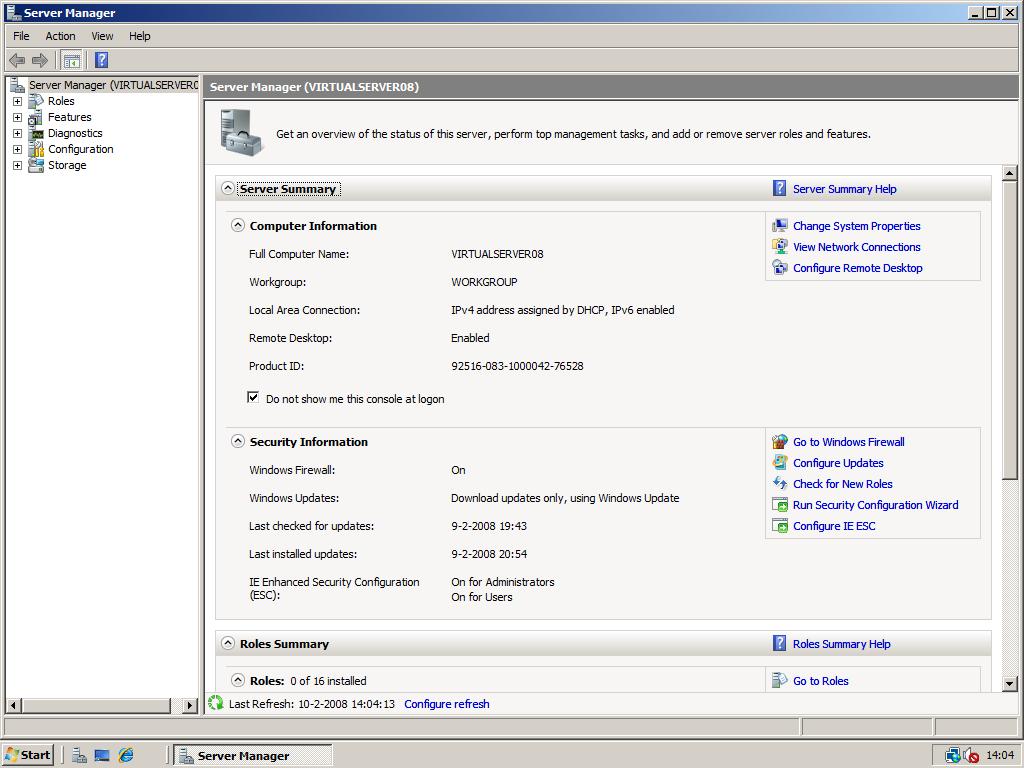1024x768 pixels.
Task: Click the Back arrow toolbar icon
Action: coord(17,61)
